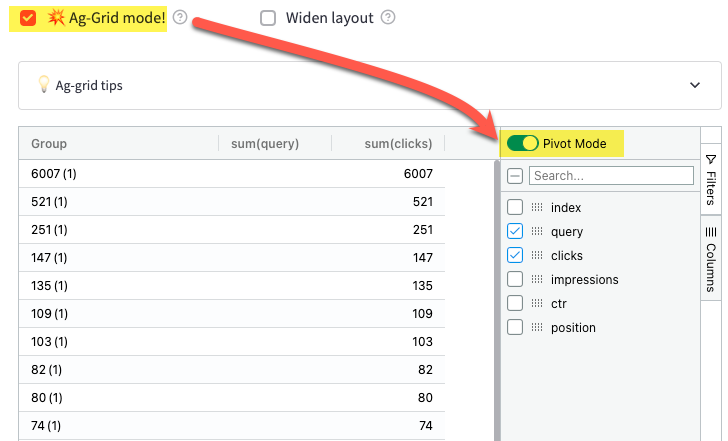This screenshot has height=441, width=728.
Task: Click drag handle icon for index column
Action: click(537, 208)
